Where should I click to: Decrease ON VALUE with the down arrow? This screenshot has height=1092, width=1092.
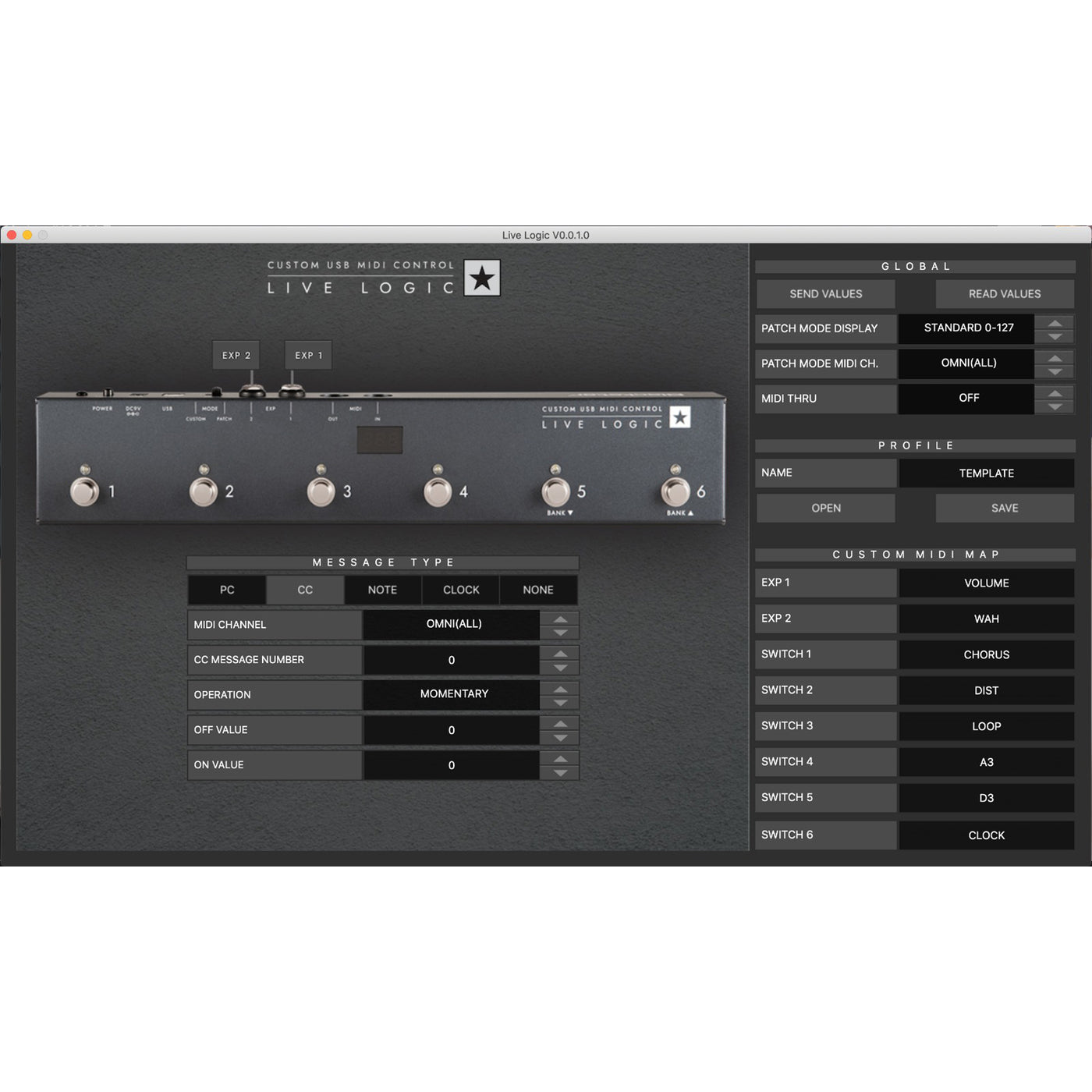tap(561, 771)
